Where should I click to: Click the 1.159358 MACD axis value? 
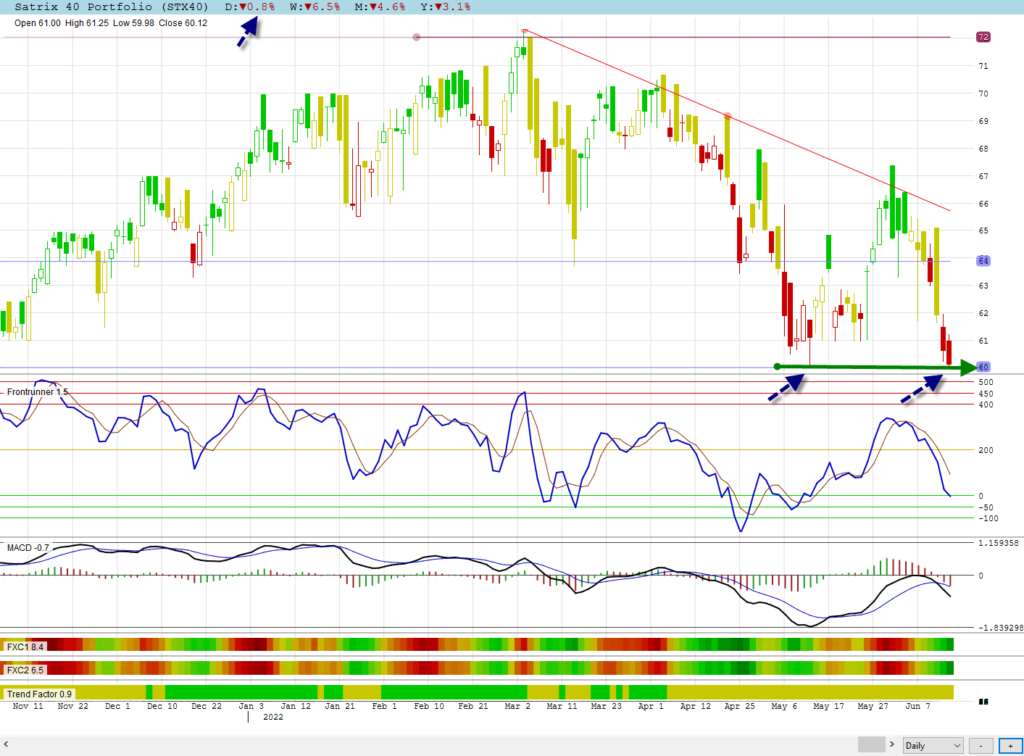[x=999, y=543]
